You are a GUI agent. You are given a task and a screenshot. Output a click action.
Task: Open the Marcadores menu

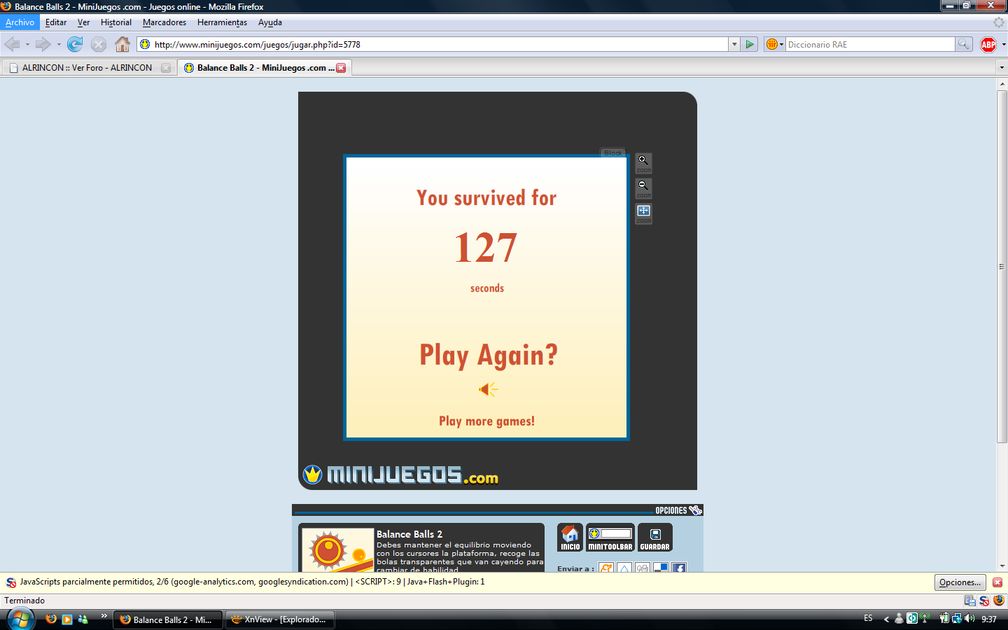(165, 22)
